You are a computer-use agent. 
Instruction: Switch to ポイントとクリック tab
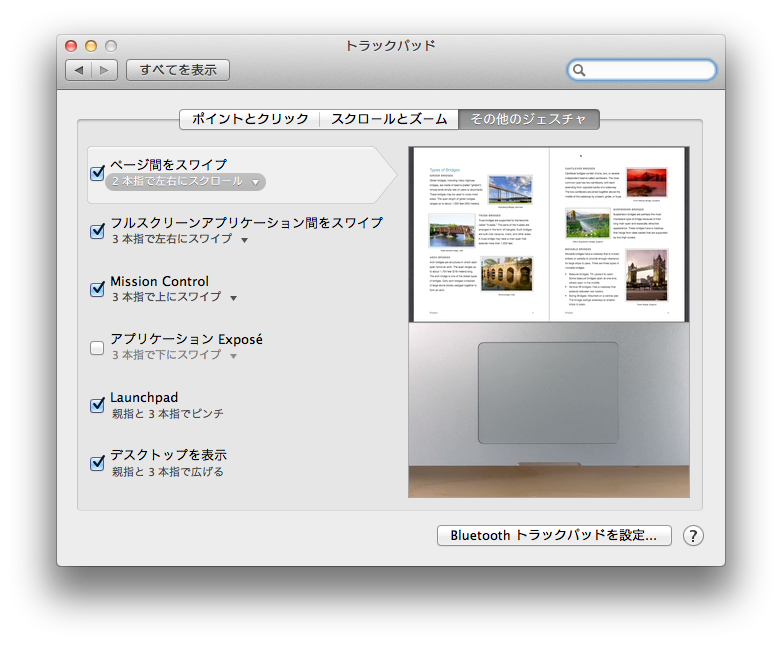[249, 119]
